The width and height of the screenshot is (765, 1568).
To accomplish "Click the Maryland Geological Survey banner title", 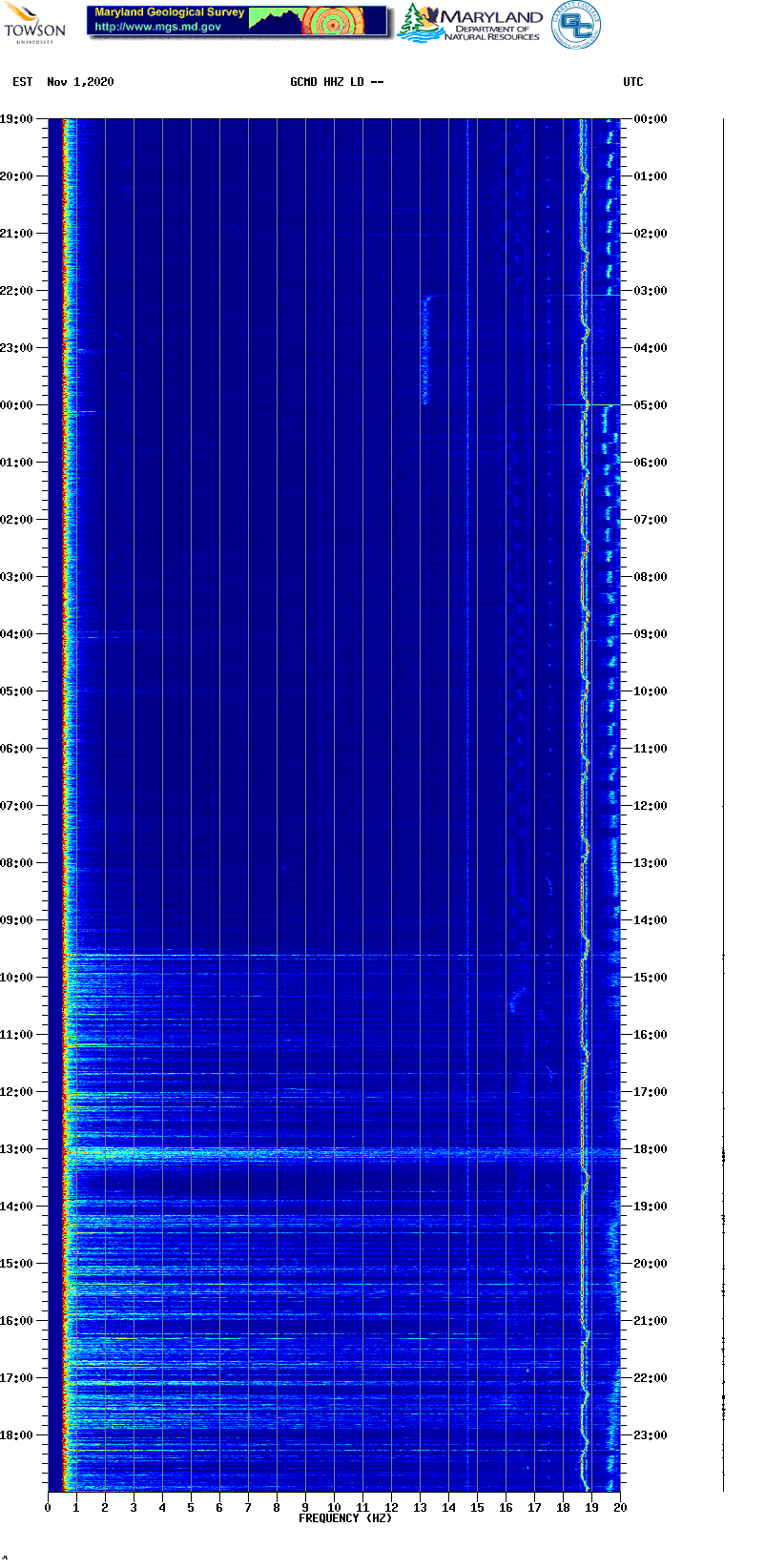I will click(169, 12).
